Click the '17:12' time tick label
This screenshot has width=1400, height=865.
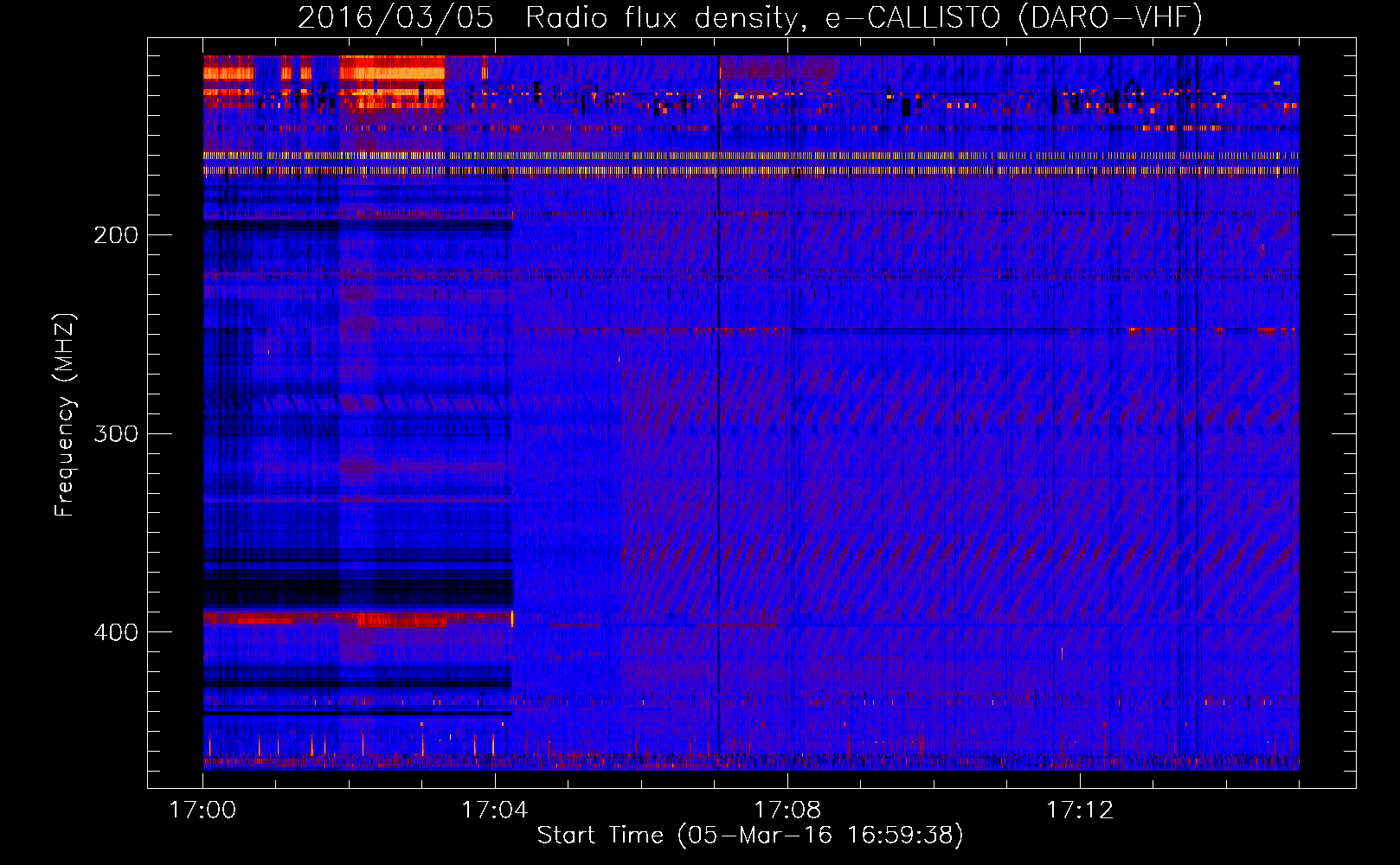(x=1080, y=811)
